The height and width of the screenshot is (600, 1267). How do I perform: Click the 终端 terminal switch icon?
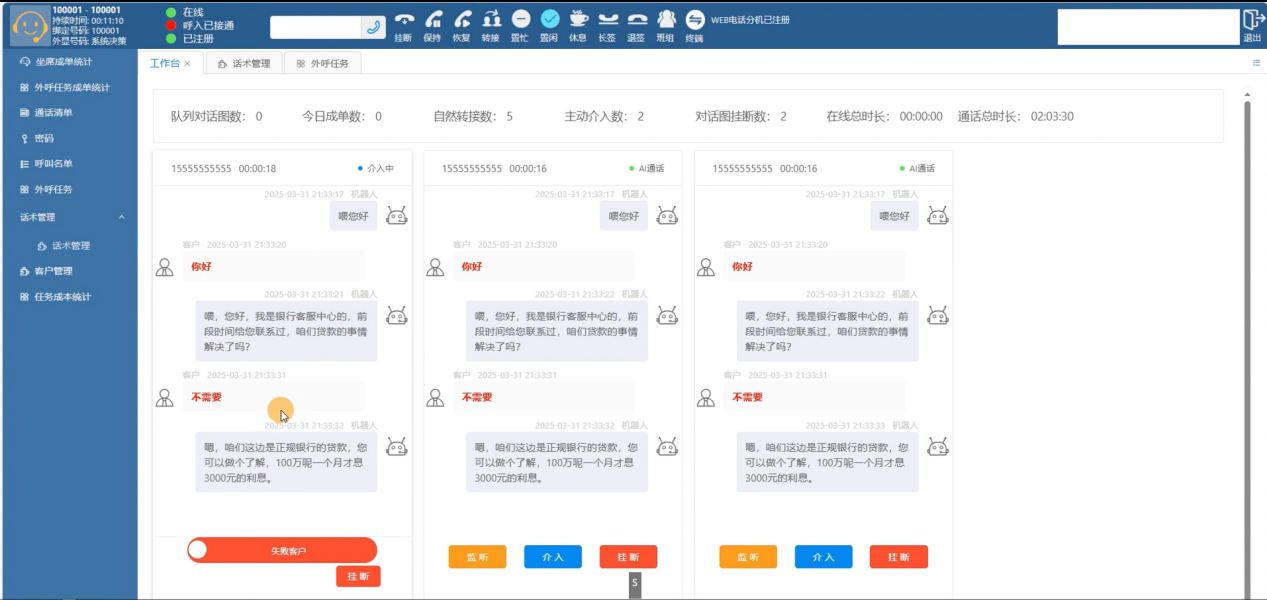coord(694,19)
